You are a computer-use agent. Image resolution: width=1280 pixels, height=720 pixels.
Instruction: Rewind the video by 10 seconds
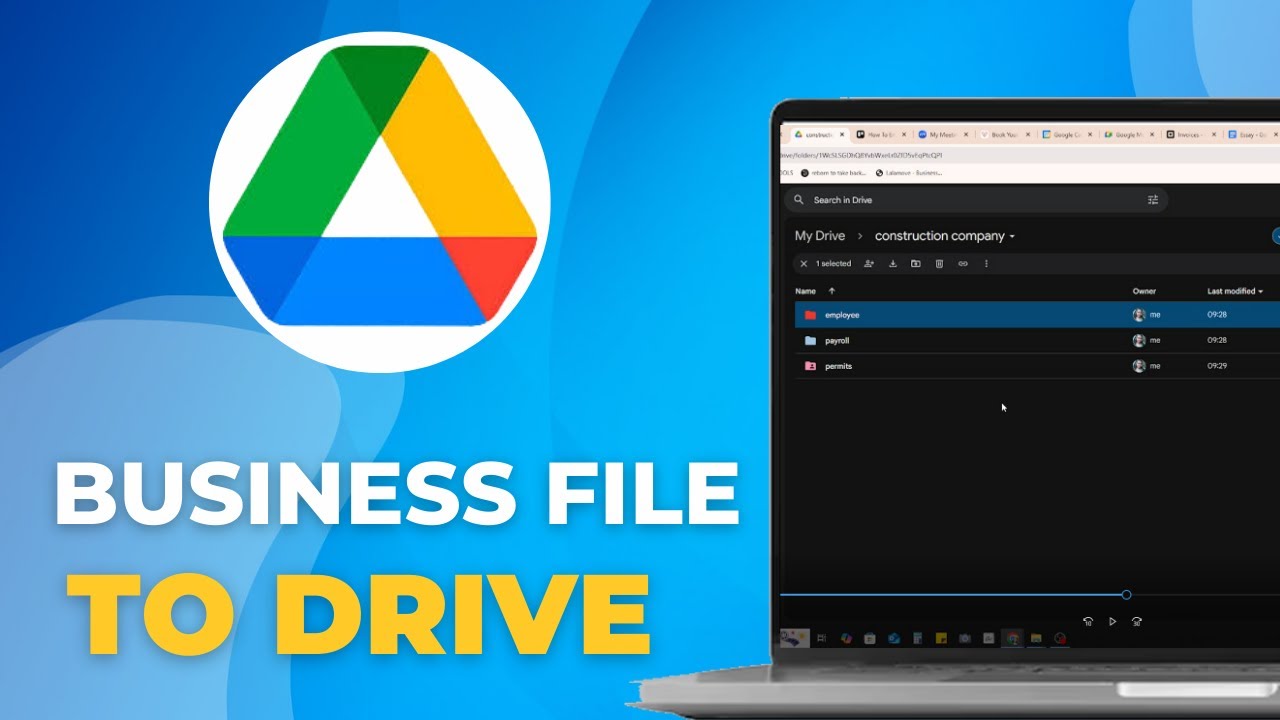(1088, 621)
